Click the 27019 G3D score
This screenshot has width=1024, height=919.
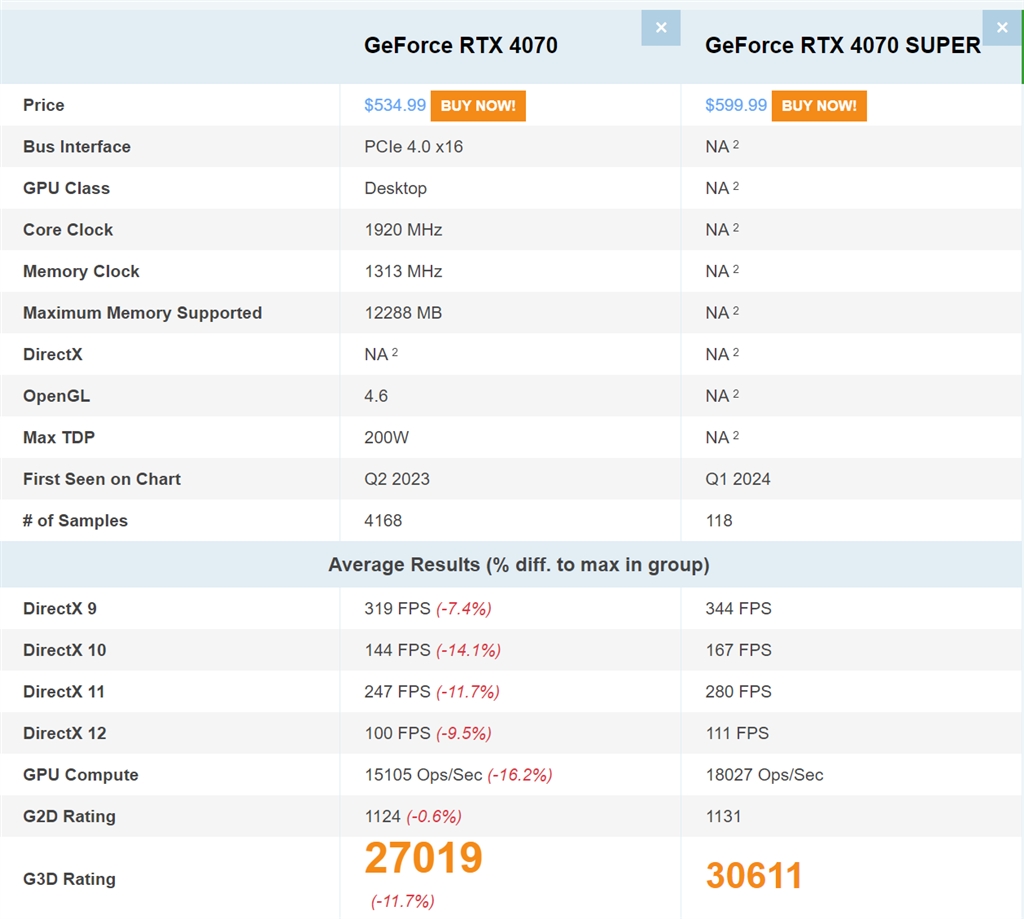(423, 858)
